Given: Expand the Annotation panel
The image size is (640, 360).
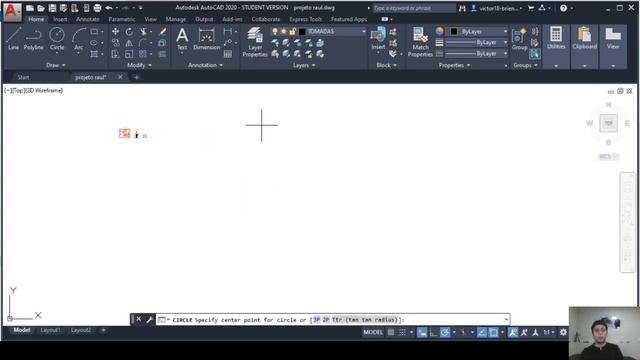Looking at the screenshot, I should [x=205, y=65].
